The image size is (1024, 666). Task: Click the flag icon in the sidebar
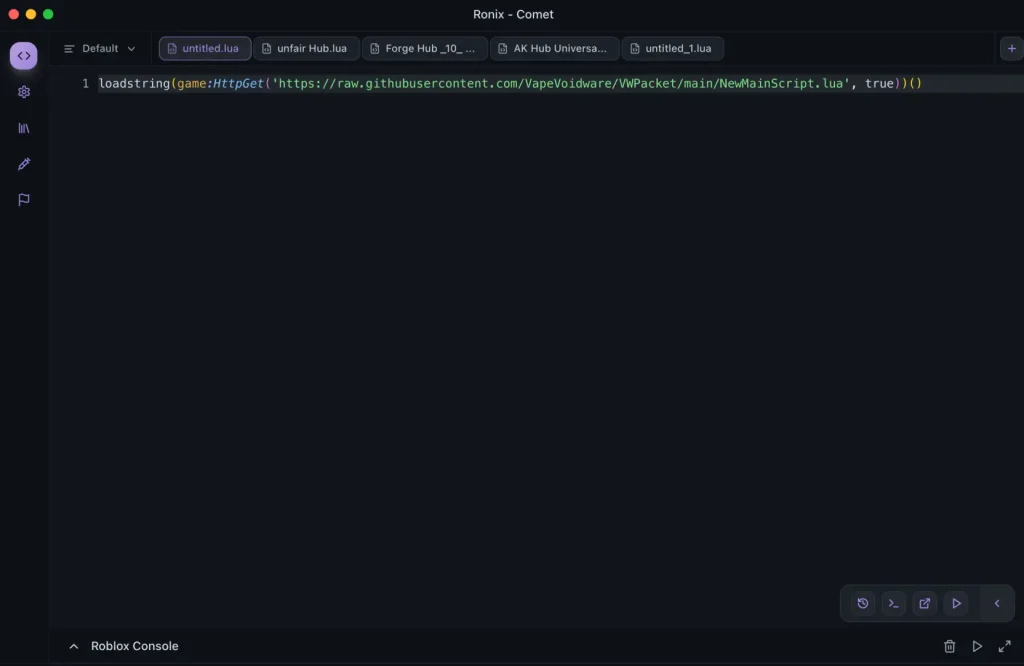tap(23, 199)
